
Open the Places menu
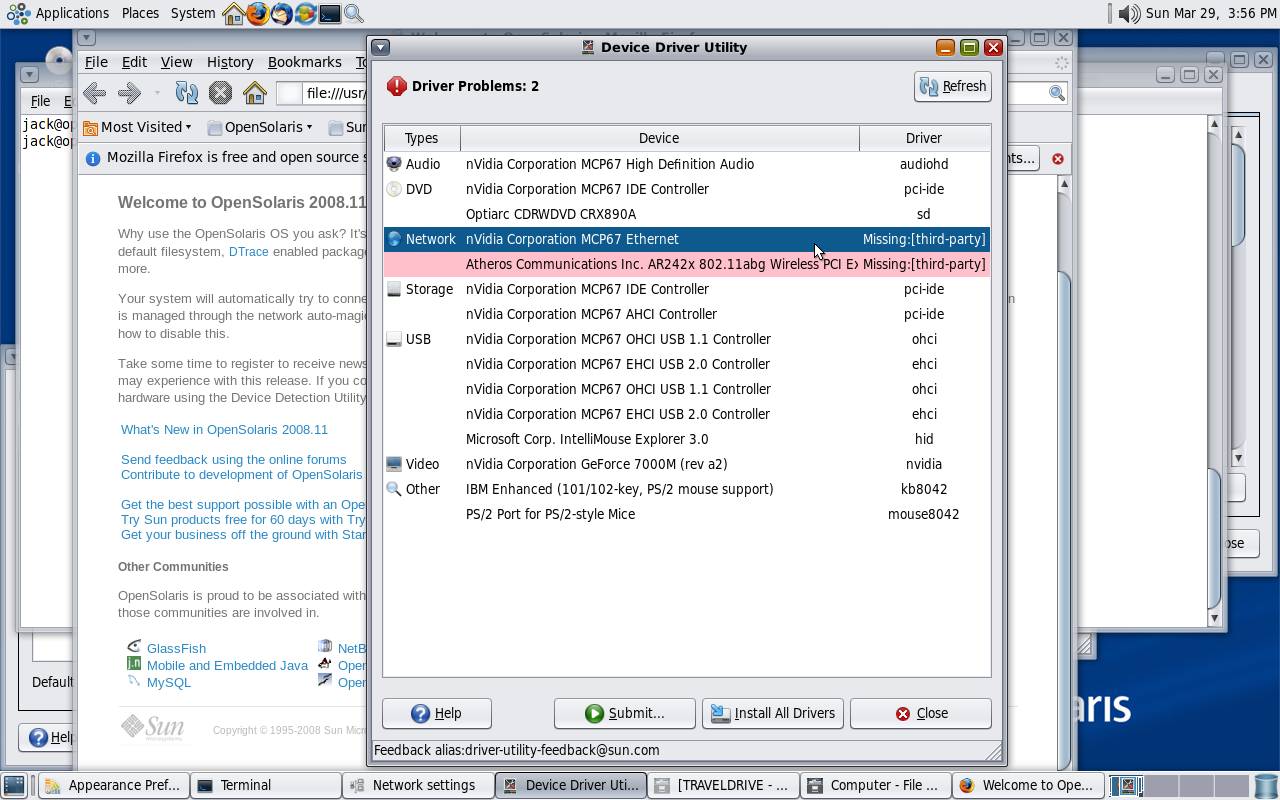140,13
